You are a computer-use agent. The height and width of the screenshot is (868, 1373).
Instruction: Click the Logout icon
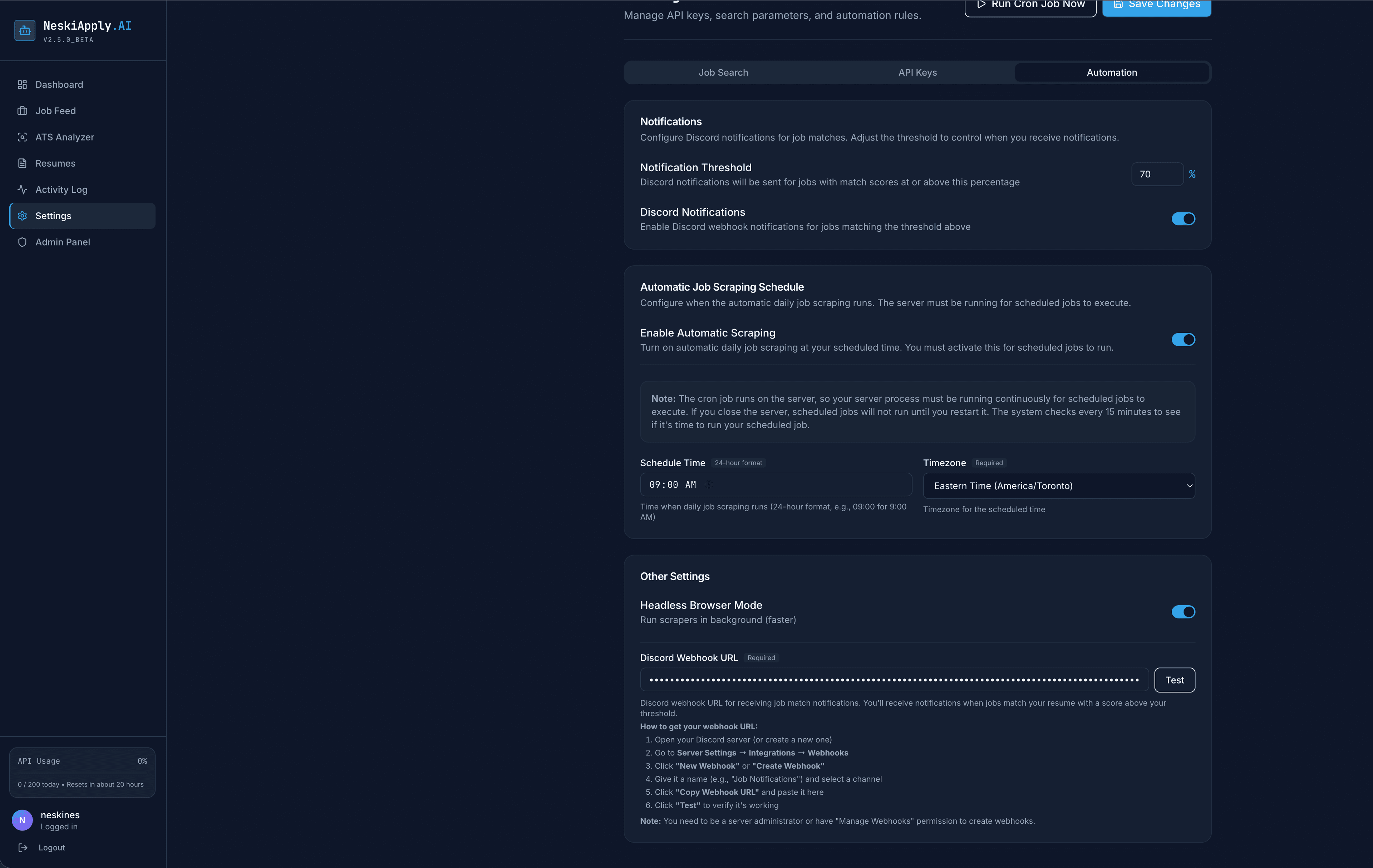[23, 848]
